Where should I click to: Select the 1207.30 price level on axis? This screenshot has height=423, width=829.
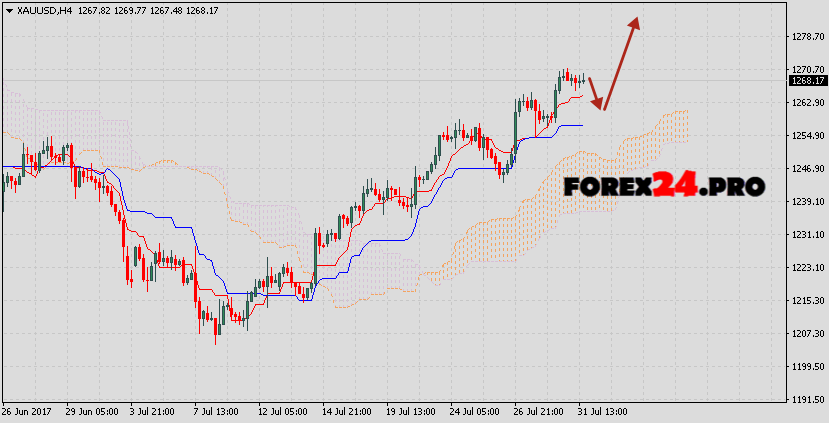pyautogui.click(x=806, y=334)
